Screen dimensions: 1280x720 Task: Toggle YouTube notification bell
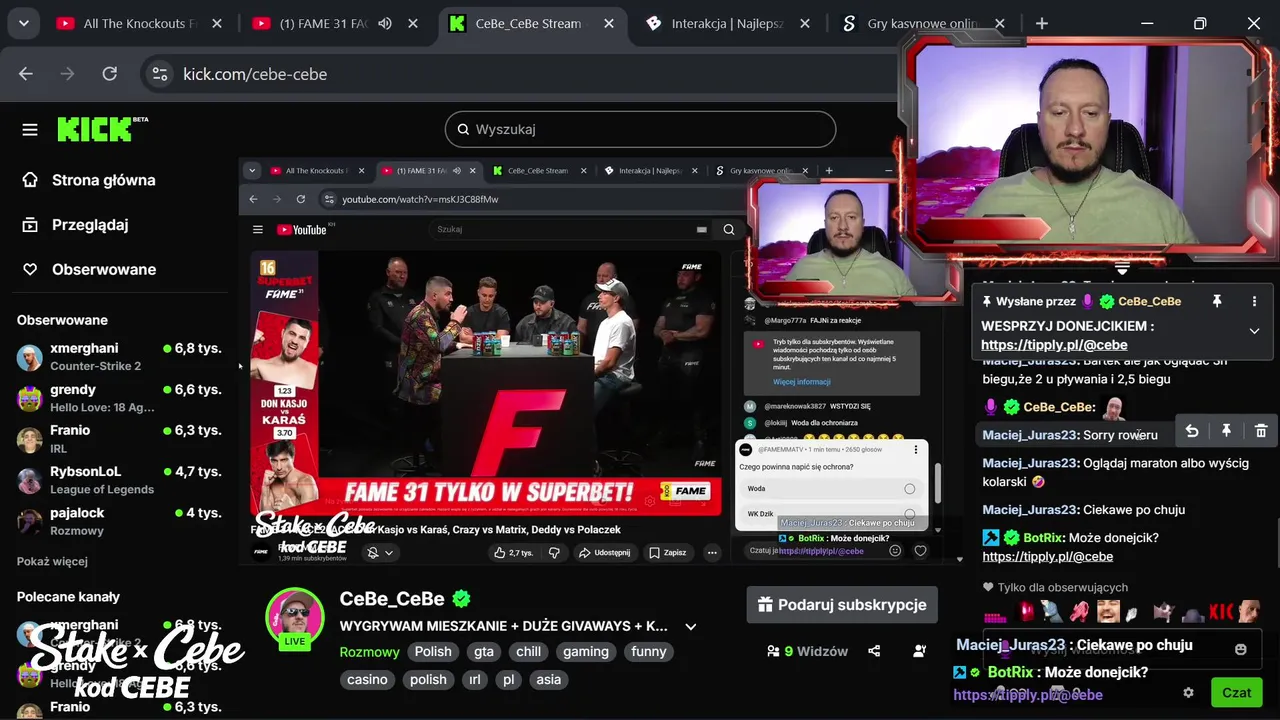[x=373, y=552]
